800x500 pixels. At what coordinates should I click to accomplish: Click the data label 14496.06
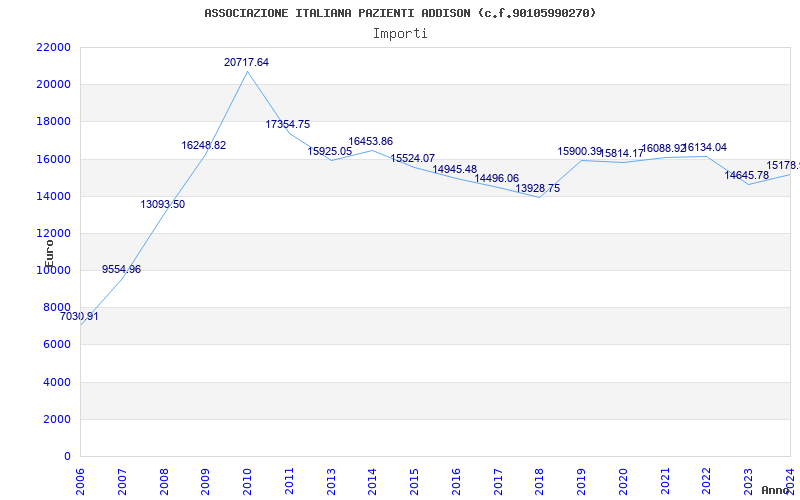tap(496, 178)
